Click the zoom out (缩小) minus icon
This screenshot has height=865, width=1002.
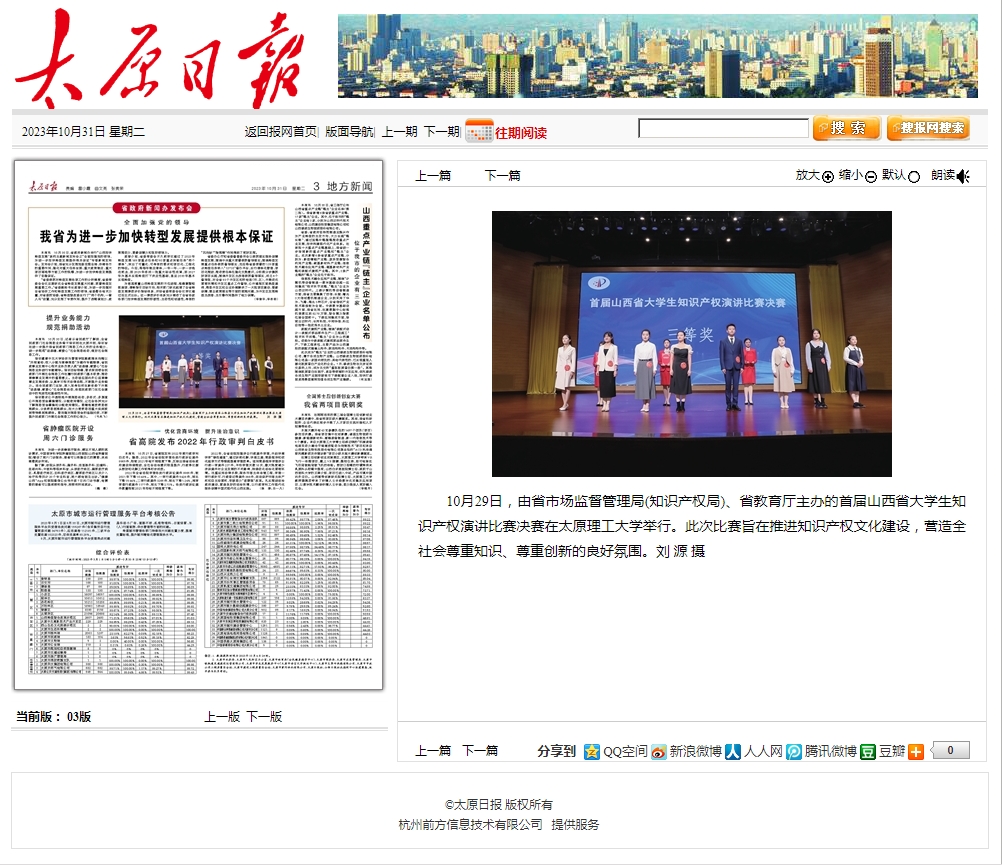tap(871, 176)
